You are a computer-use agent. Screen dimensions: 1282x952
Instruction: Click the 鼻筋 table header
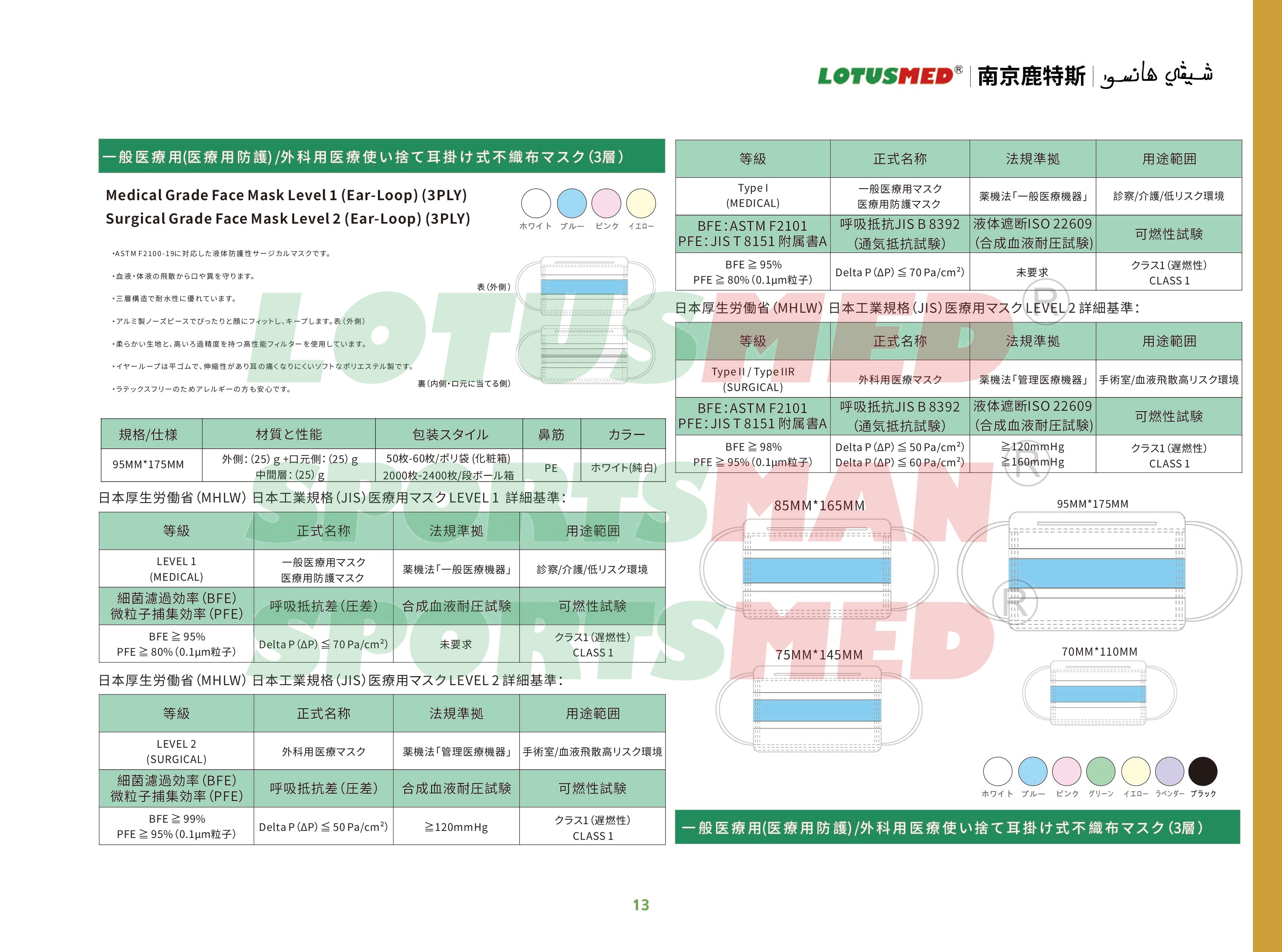[551, 435]
